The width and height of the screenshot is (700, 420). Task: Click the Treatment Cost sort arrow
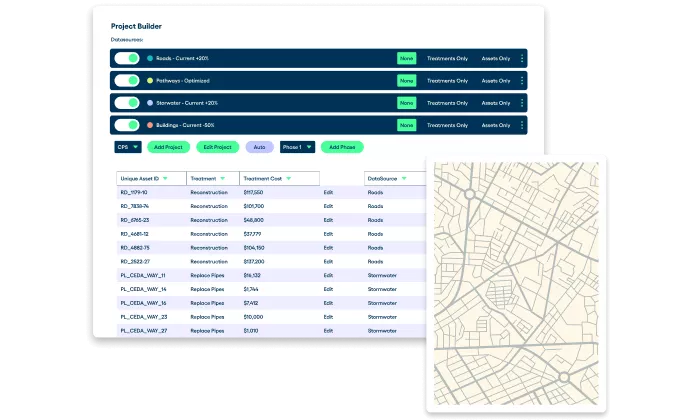click(289, 179)
